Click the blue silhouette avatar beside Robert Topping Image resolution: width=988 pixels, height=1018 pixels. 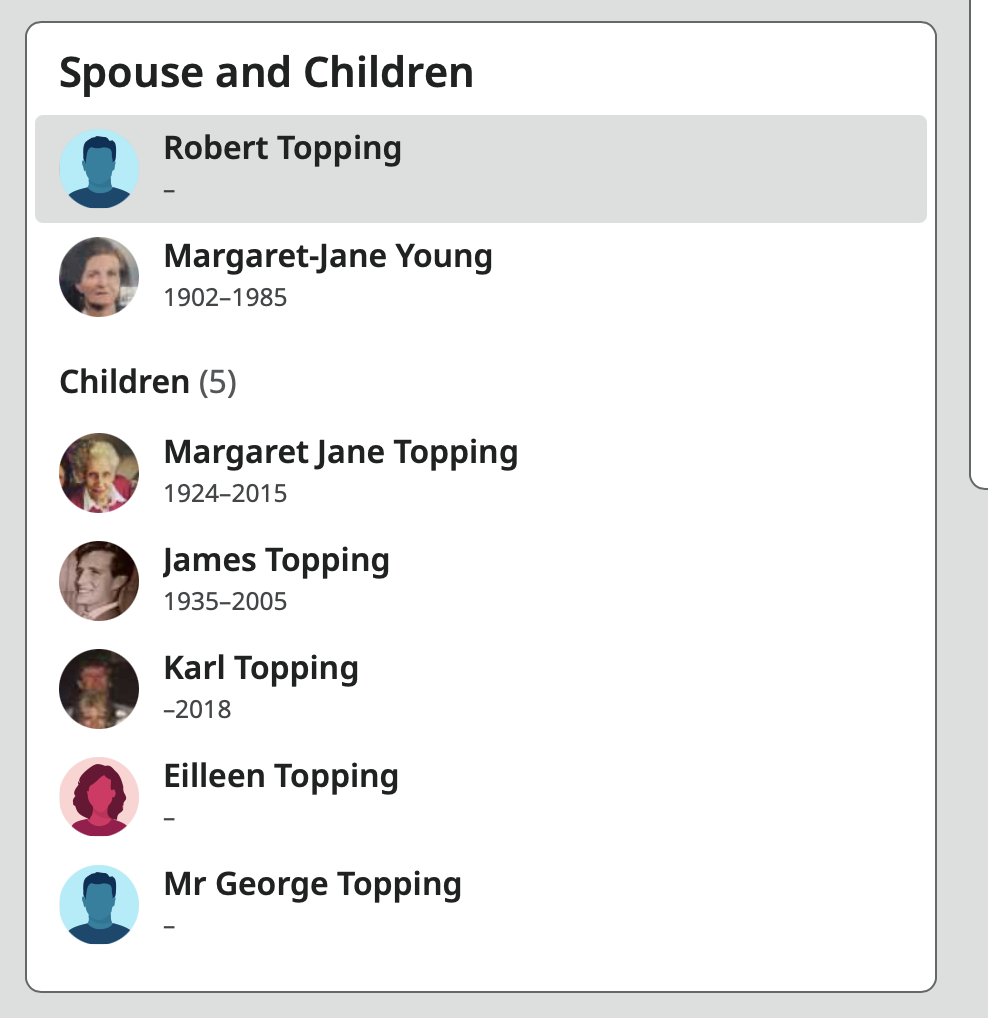click(99, 169)
